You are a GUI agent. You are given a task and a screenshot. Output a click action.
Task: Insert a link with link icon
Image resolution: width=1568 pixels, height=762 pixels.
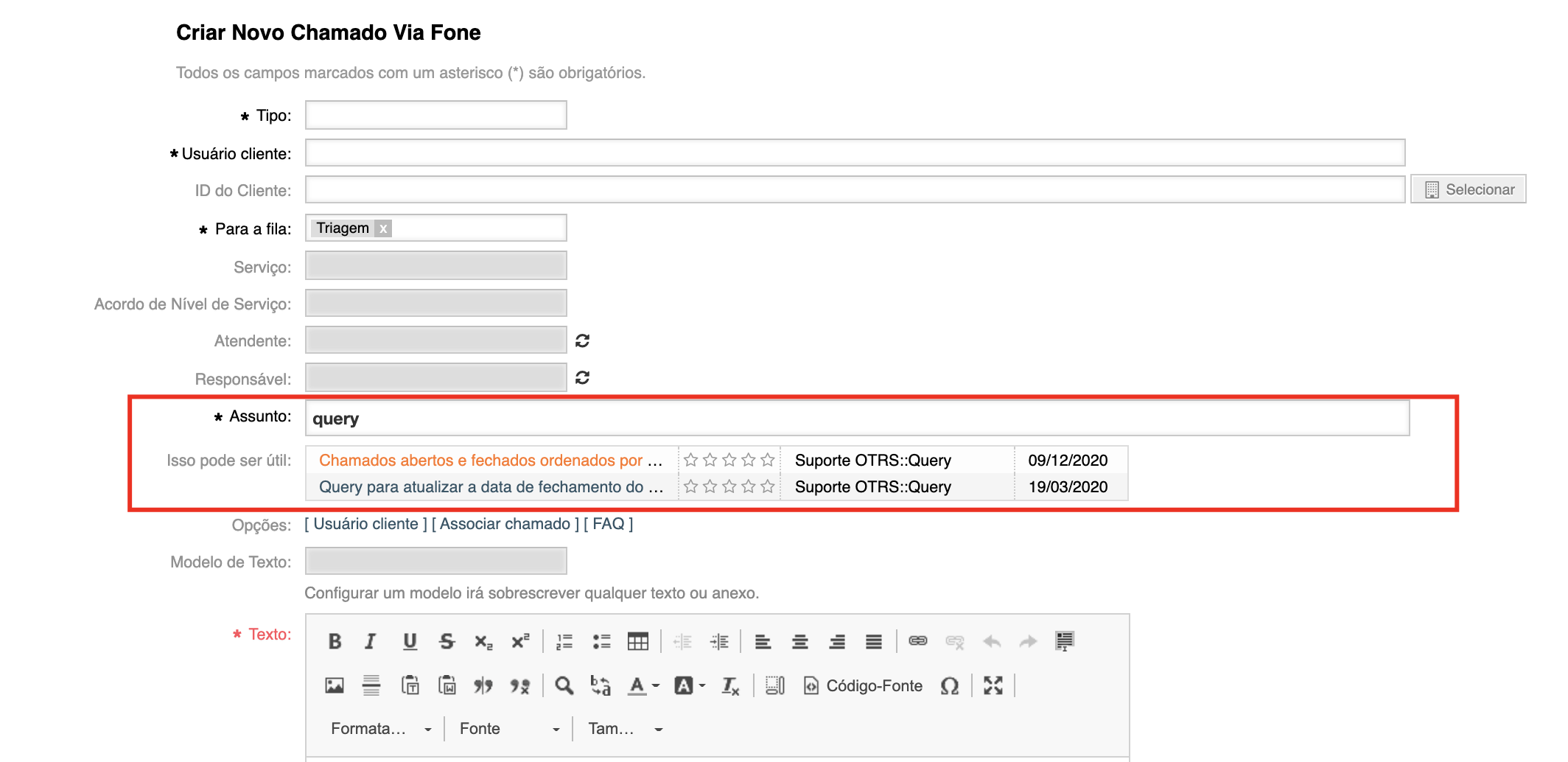point(917,642)
